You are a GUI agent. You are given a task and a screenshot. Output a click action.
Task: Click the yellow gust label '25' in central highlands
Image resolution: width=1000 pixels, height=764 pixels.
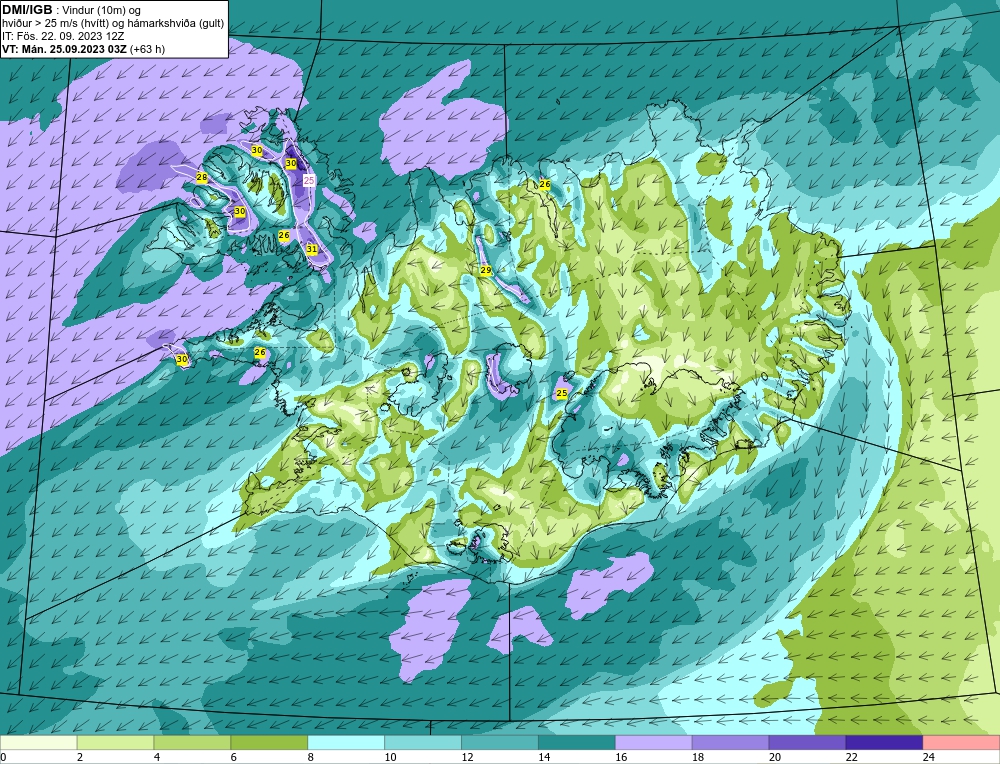[562, 393]
